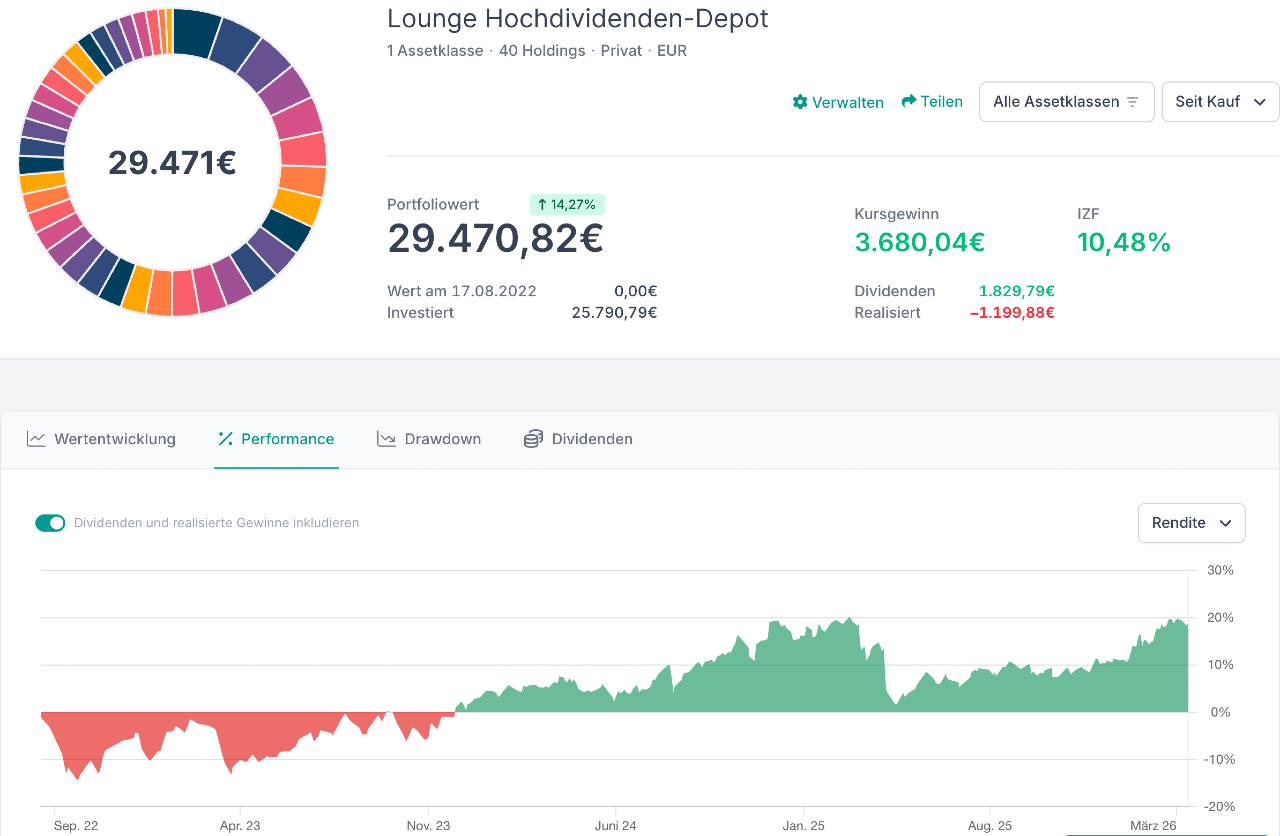Open the Alle Assetklassen dropdown
Image resolution: width=1280 pixels, height=836 pixels.
pos(1066,102)
